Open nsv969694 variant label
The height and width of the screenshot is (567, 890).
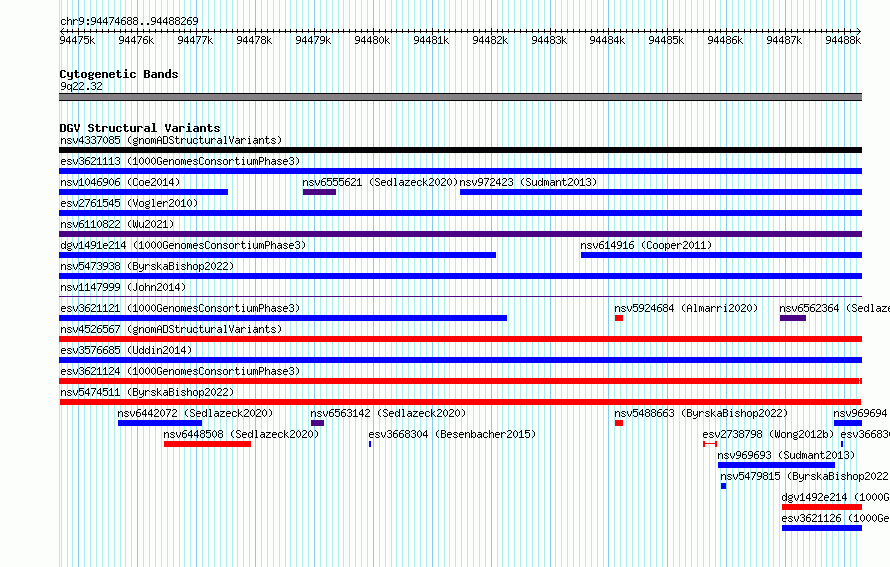pyautogui.click(x=861, y=413)
